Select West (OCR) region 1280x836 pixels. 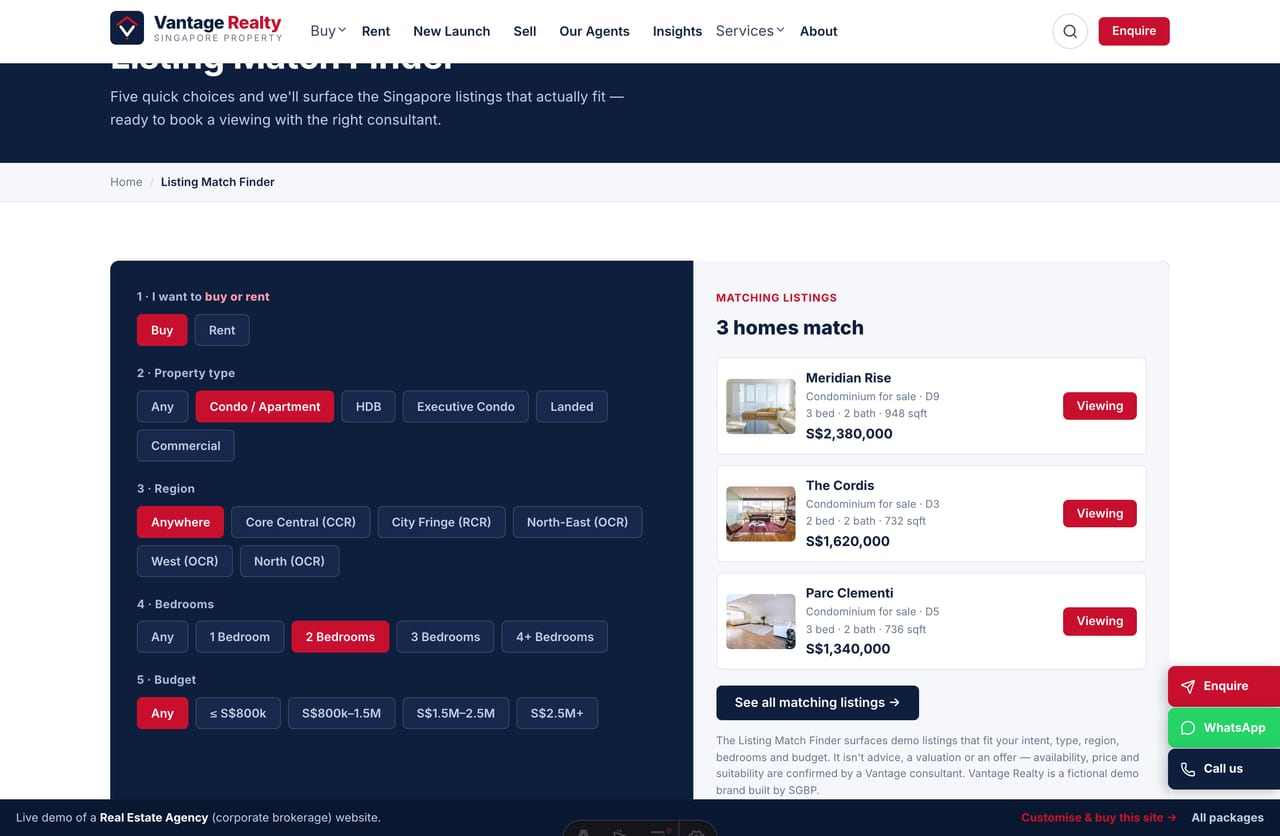click(x=185, y=561)
